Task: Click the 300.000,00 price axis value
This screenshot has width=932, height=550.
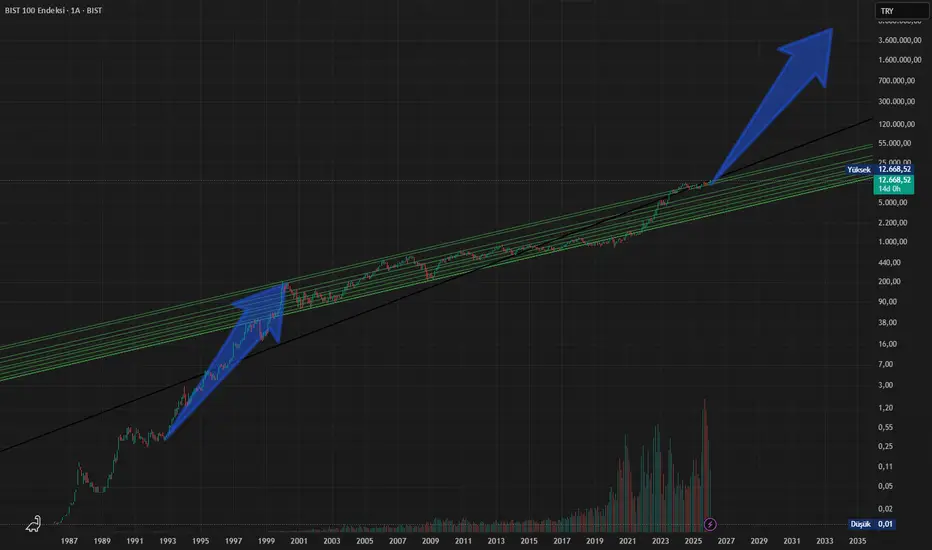Action: coord(896,102)
